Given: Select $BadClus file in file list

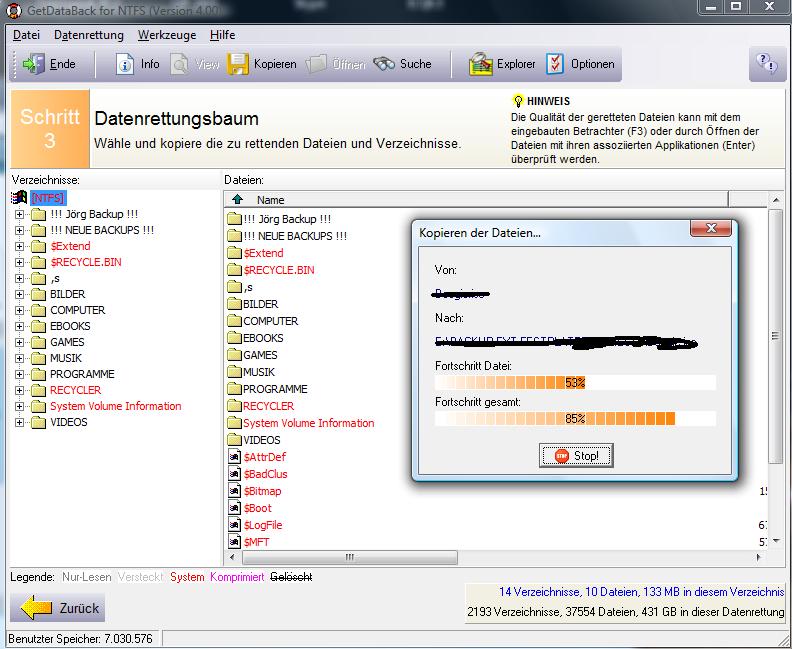Looking at the screenshot, I should (265, 474).
